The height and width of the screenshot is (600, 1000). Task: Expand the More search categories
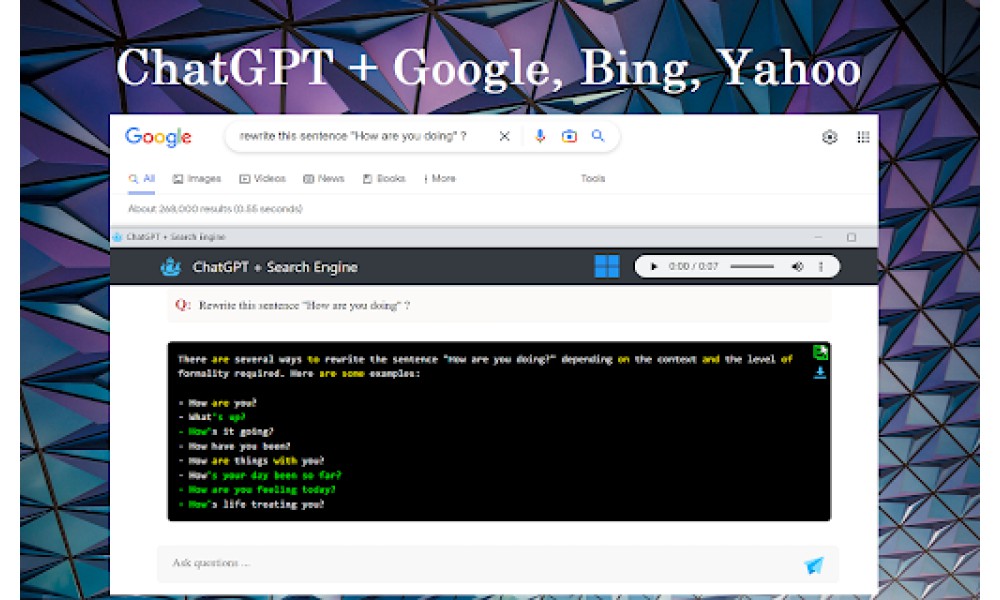point(440,179)
